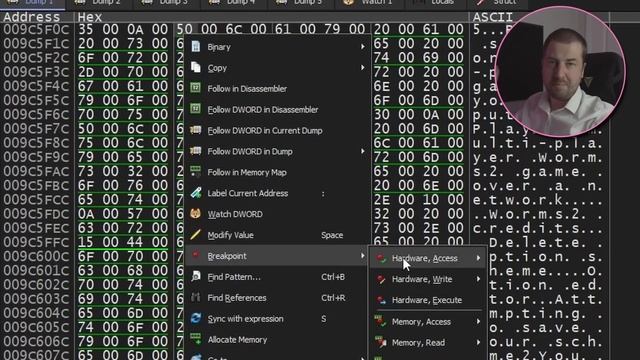The height and width of the screenshot is (360, 640).
Task: Expand Hardware, Access submenu arrow
Action: coord(478,258)
